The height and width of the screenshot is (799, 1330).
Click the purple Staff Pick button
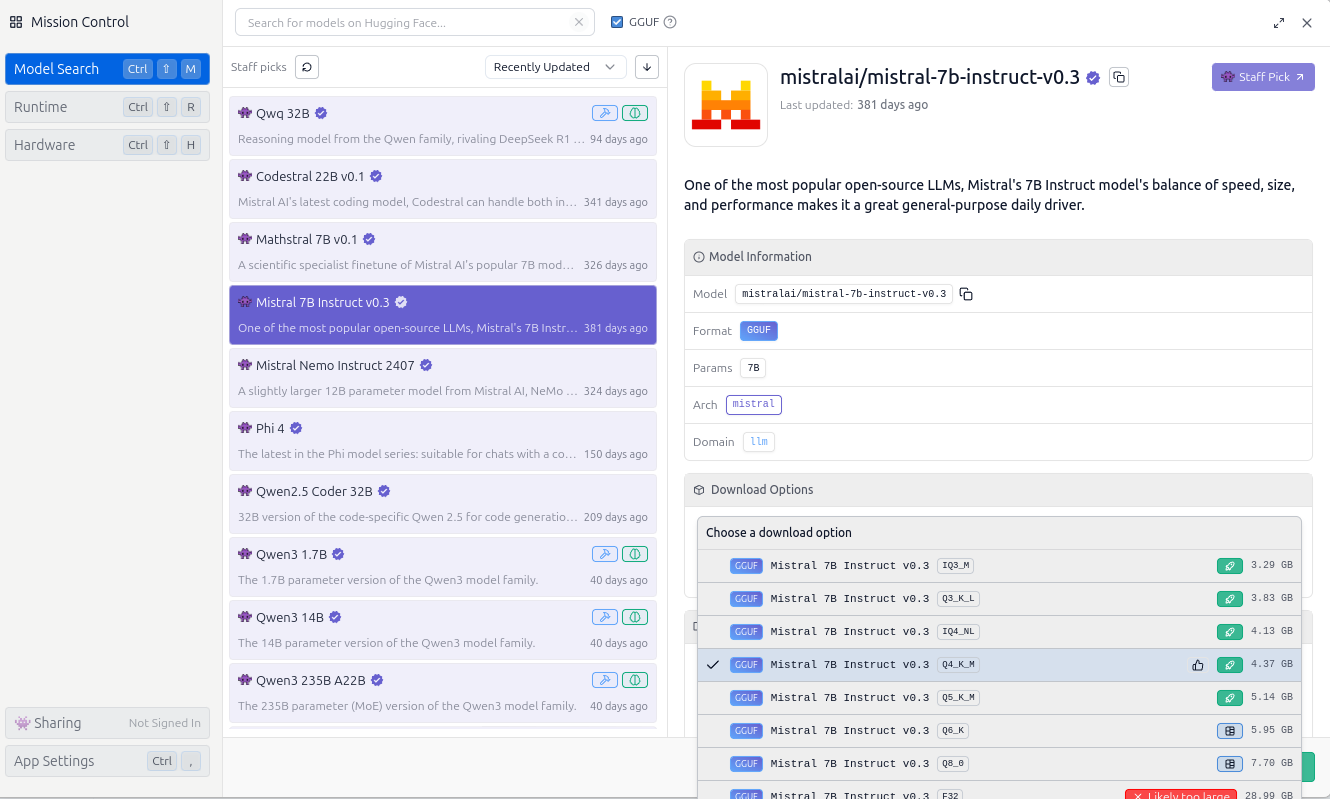pos(1263,77)
